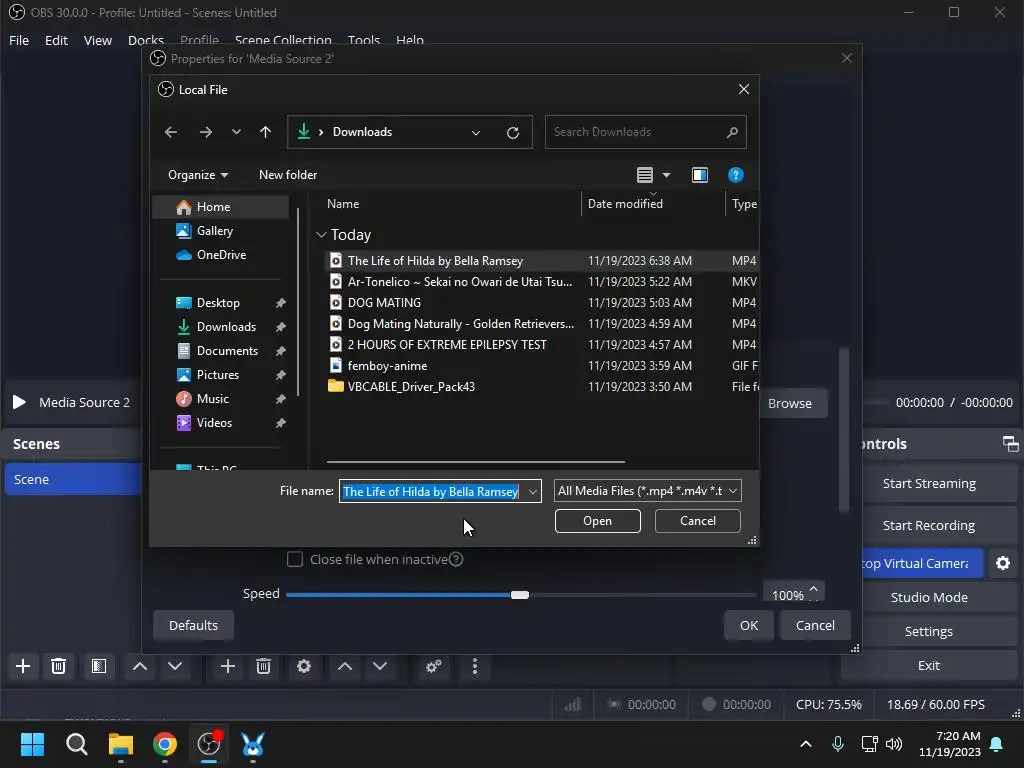Viewport: 1024px width, 768px height.
Task: Click the Search Downloads field
Action: 645,132
